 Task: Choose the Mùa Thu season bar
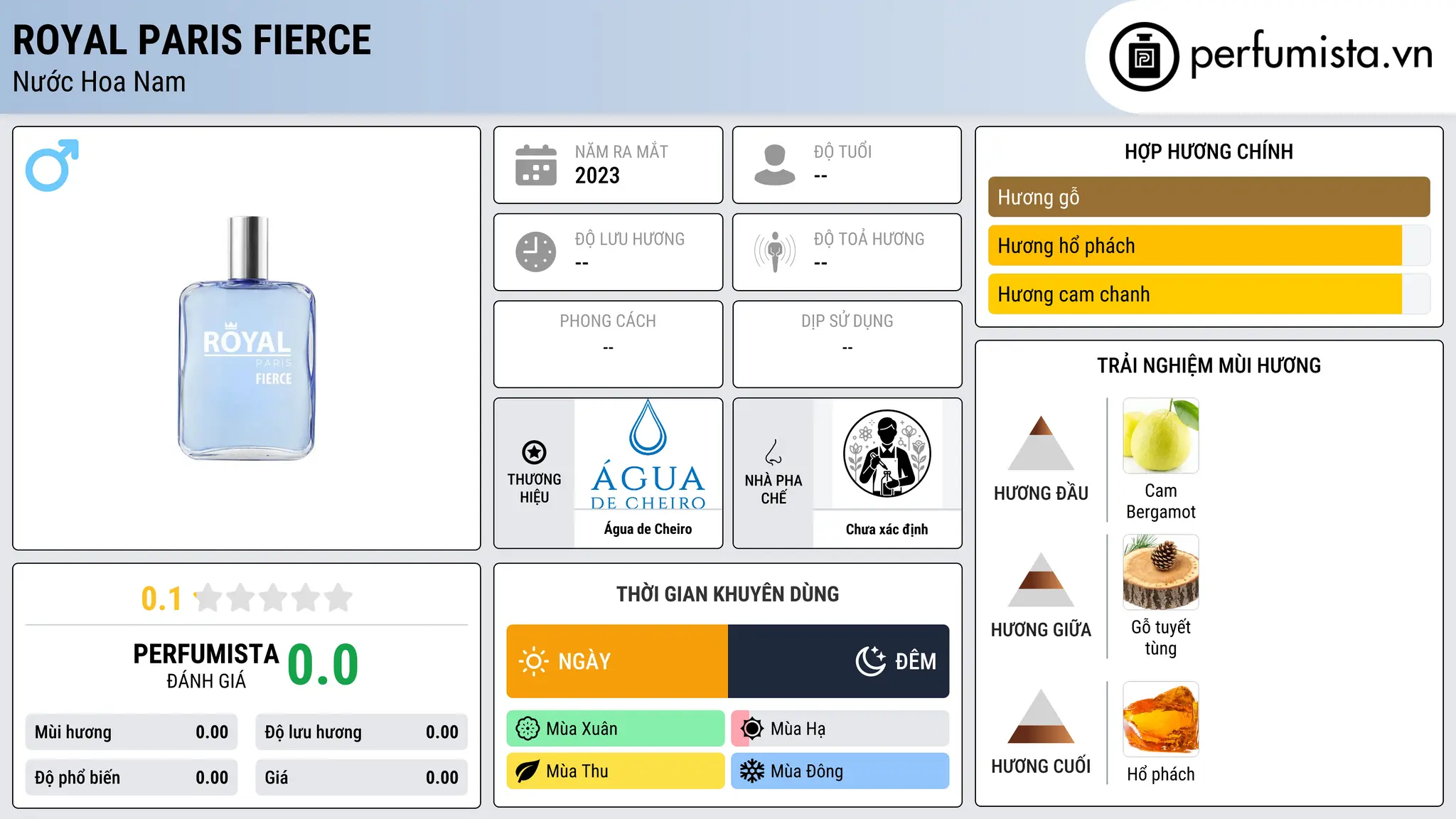(x=616, y=771)
